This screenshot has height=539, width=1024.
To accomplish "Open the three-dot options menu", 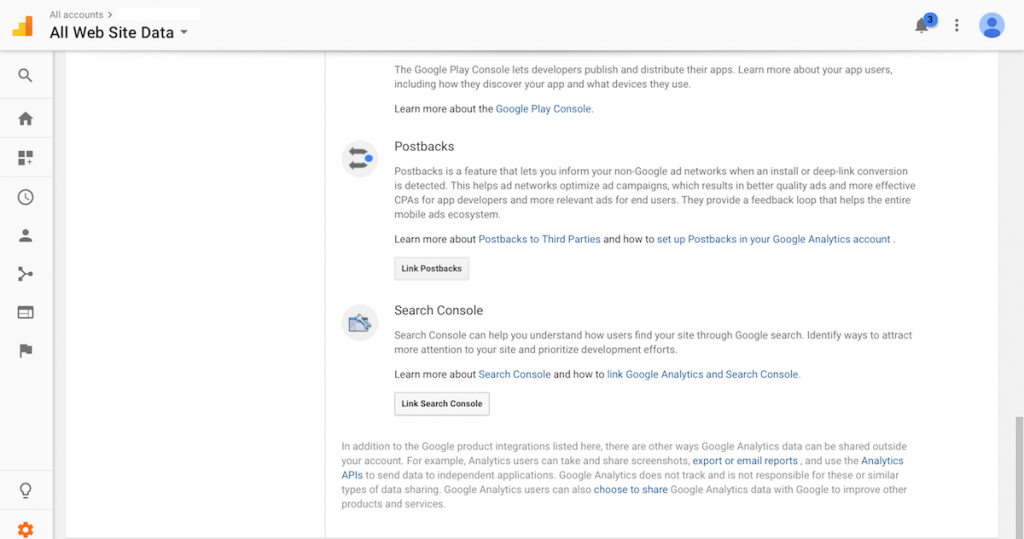I will [x=957, y=25].
